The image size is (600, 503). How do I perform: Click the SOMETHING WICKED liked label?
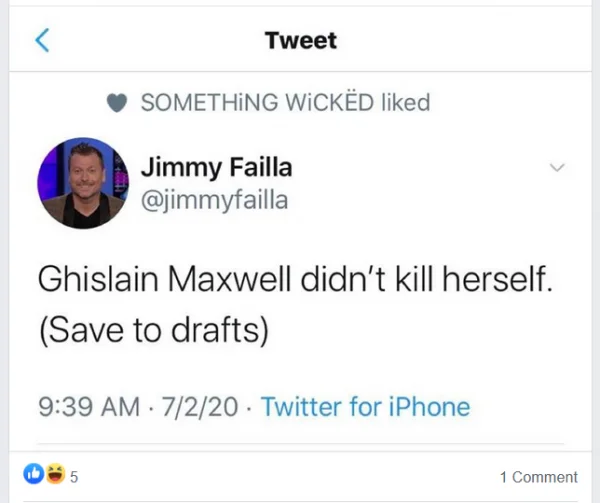point(285,103)
